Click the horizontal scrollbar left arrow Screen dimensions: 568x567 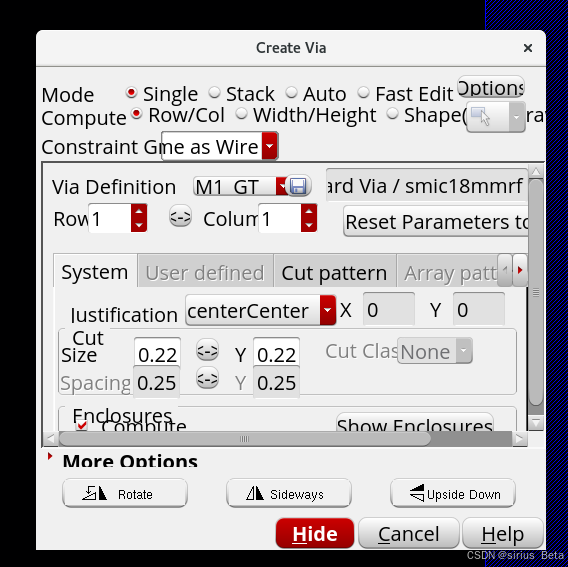[x=50, y=439]
